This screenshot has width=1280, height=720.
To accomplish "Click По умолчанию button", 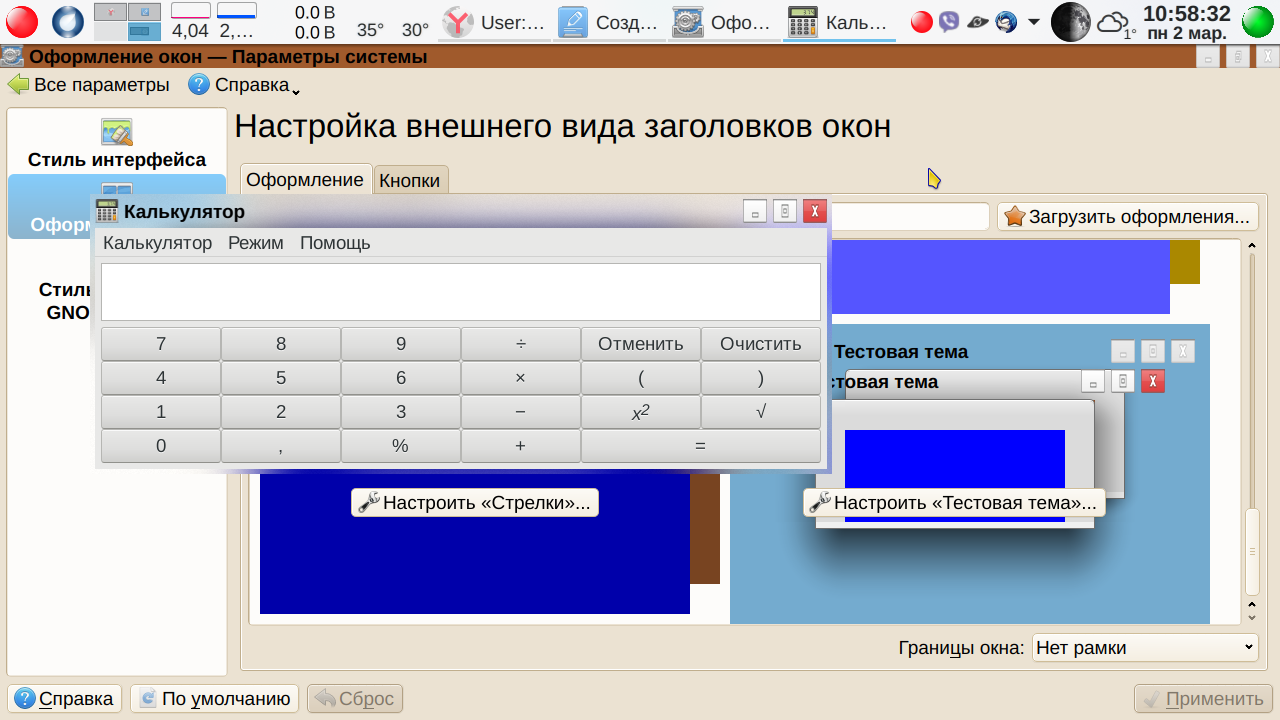I will click(x=216, y=699).
